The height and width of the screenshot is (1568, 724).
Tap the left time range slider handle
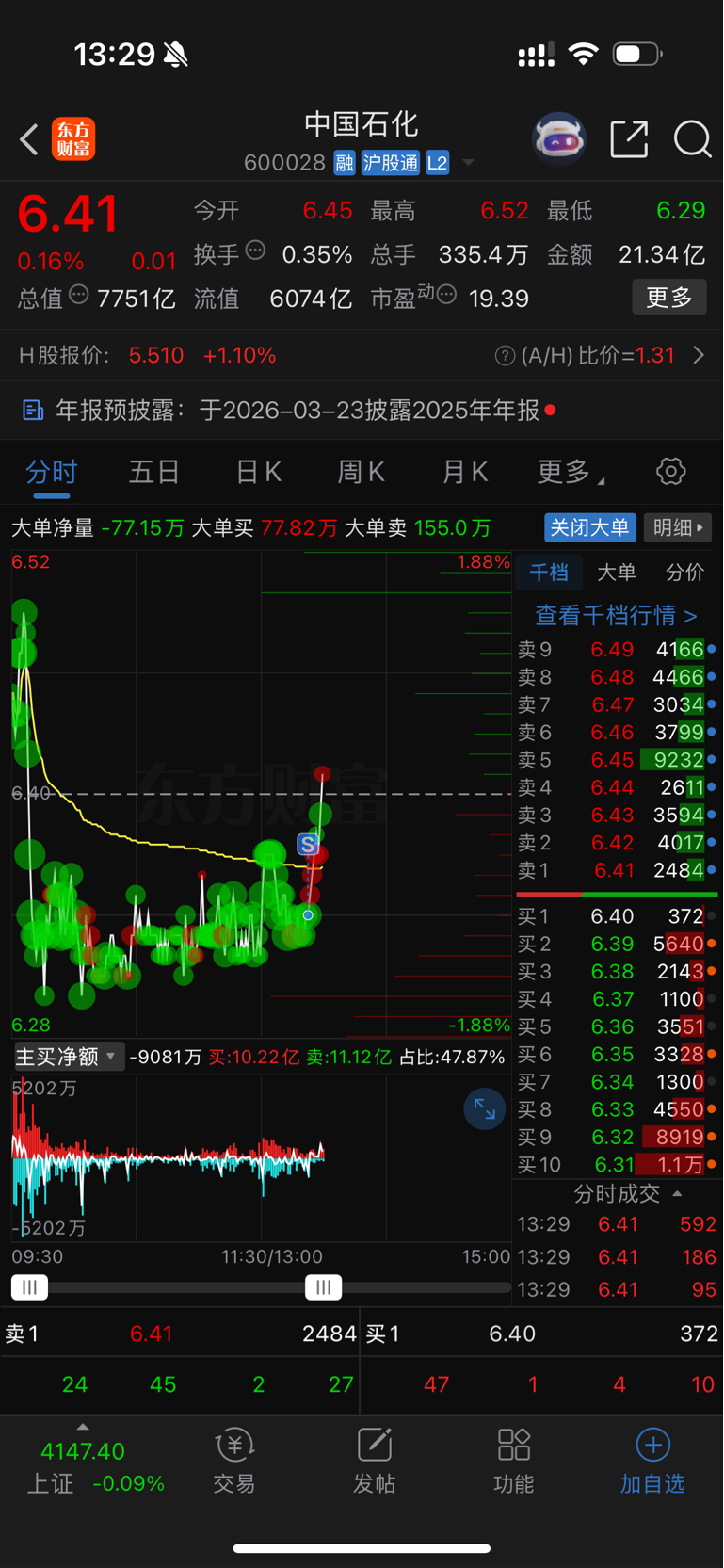point(29,1286)
